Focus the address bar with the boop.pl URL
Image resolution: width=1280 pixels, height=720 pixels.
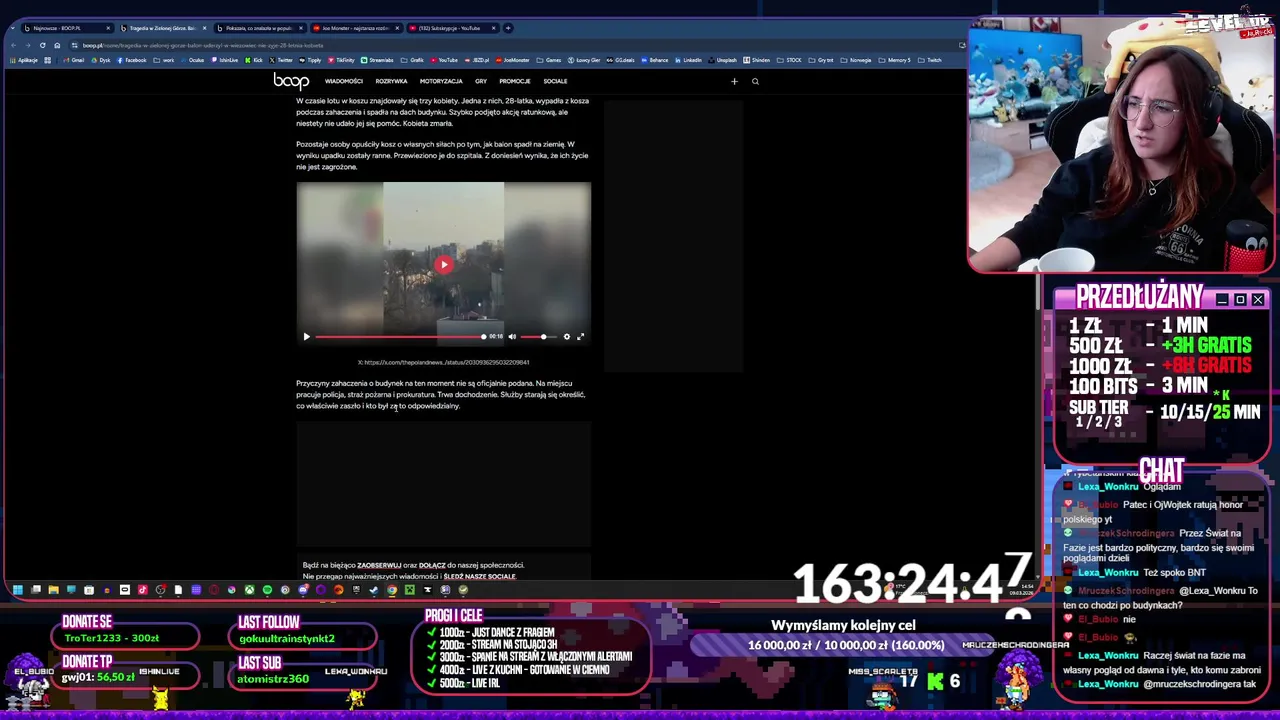(x=510, y=45)
